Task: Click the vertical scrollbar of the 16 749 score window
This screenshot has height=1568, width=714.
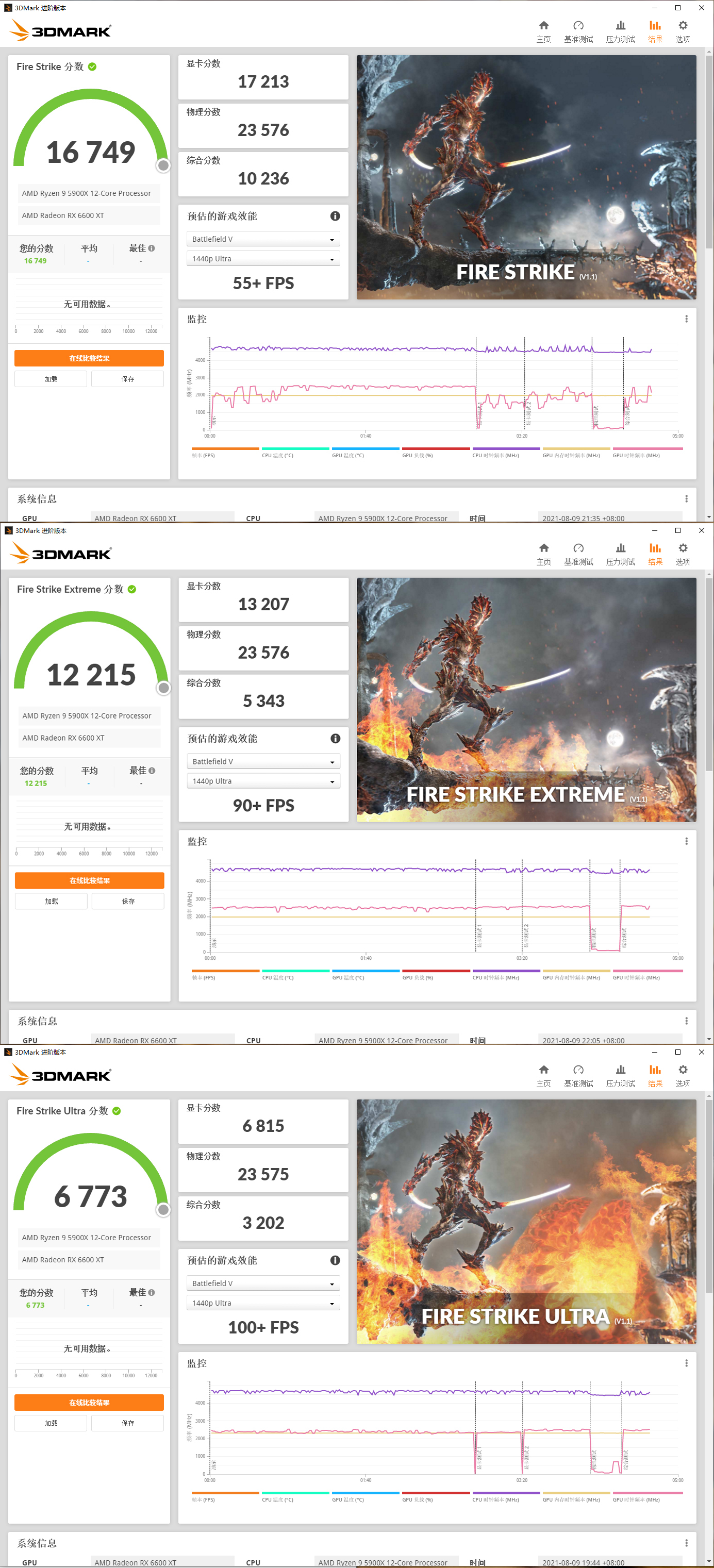Action: point(709,152)
